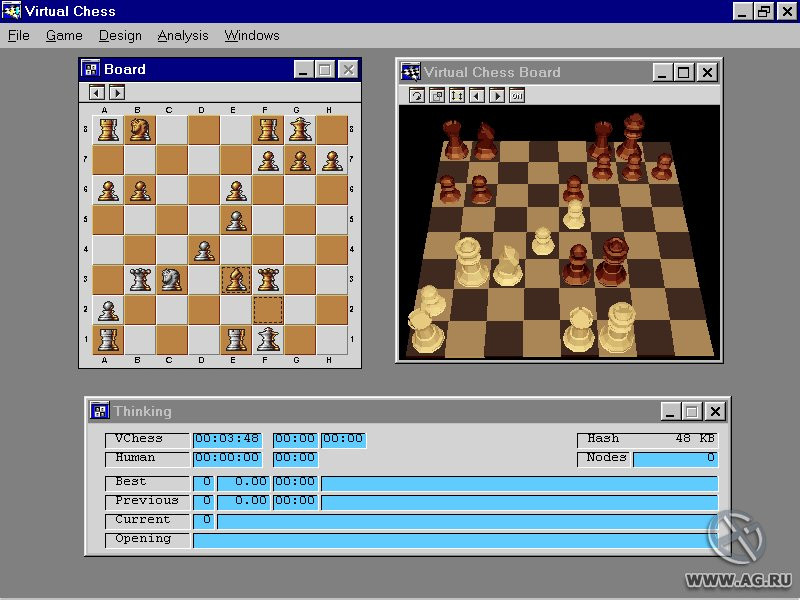800x600 pixels.
Task: Click the Human elapsed time 00:00:00 field
Action: point(228,459)
